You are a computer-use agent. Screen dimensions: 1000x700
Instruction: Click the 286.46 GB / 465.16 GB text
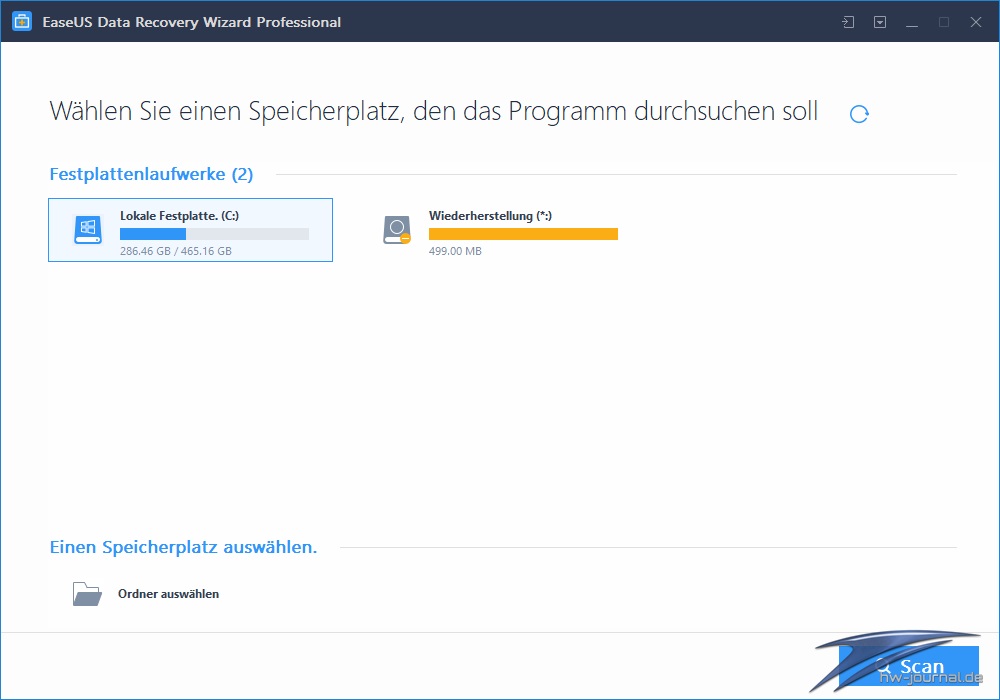point(176,251)
